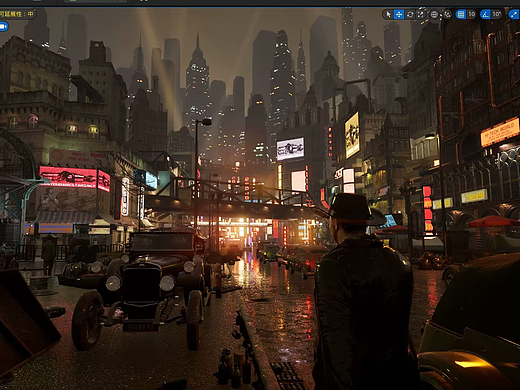This screenshot has width=520, height=390.
Task: Cycle the world/local coordinate system globe icon
Action: (x=434, y=14)
